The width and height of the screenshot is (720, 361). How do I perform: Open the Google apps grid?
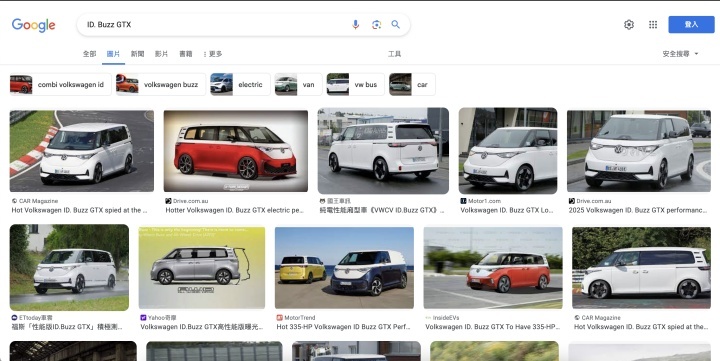pyautogui.click(x=652, y=25)
